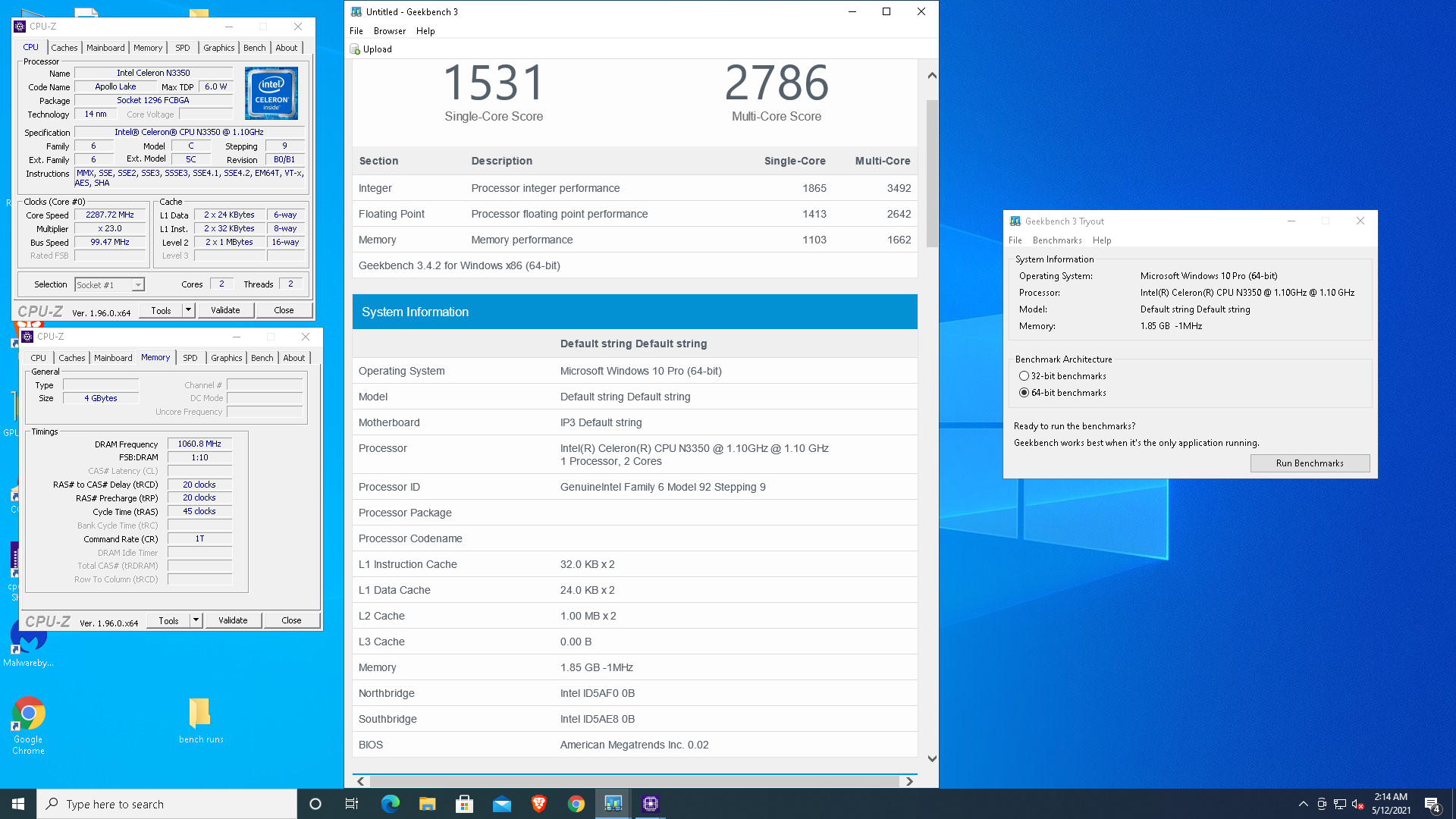Show hidden system tray icons
Viewport: 1456px width, 819px height.
click(x=1303, y=804)
